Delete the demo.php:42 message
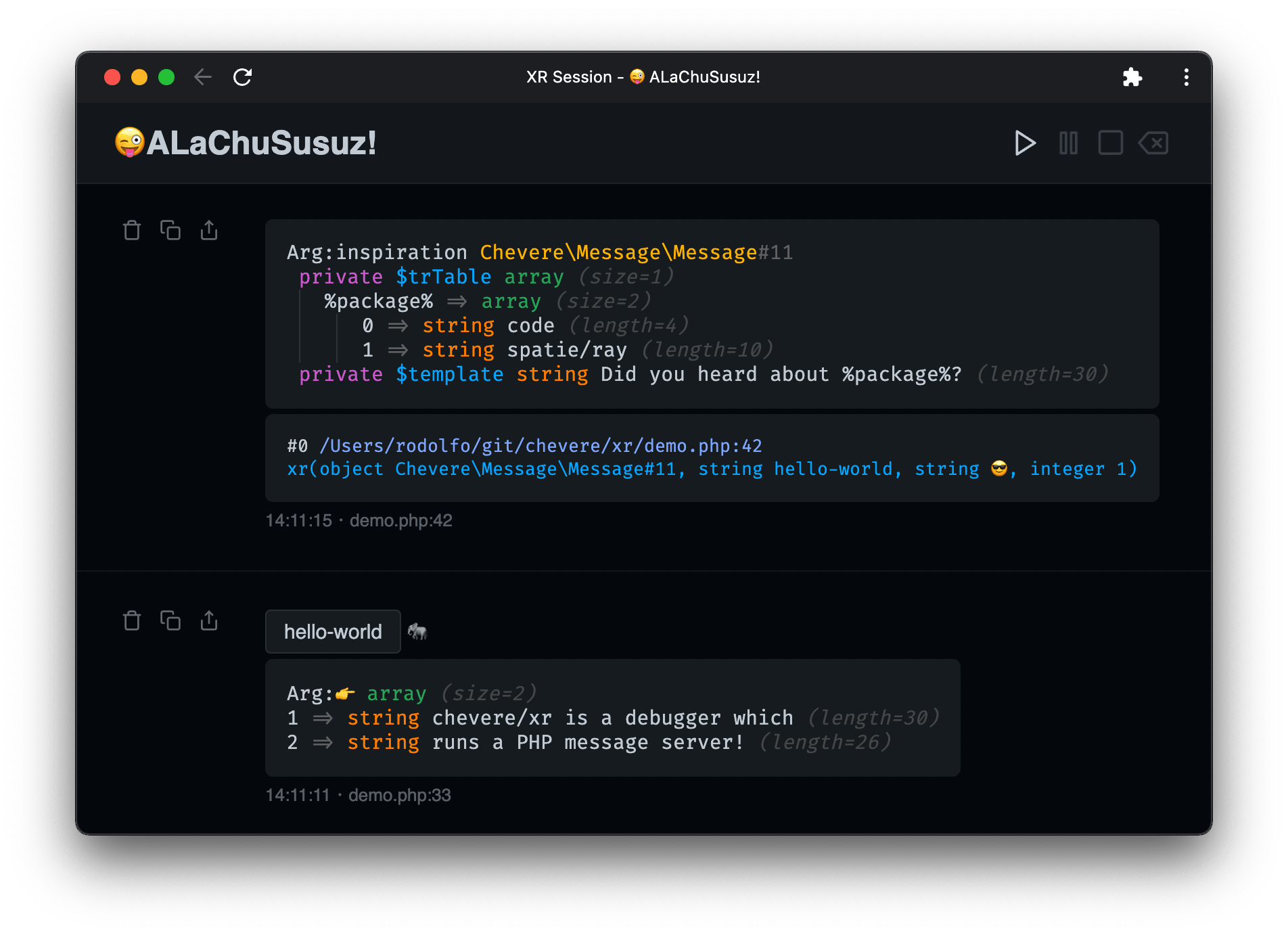1288x935 pixels. (x=132, y=230)
